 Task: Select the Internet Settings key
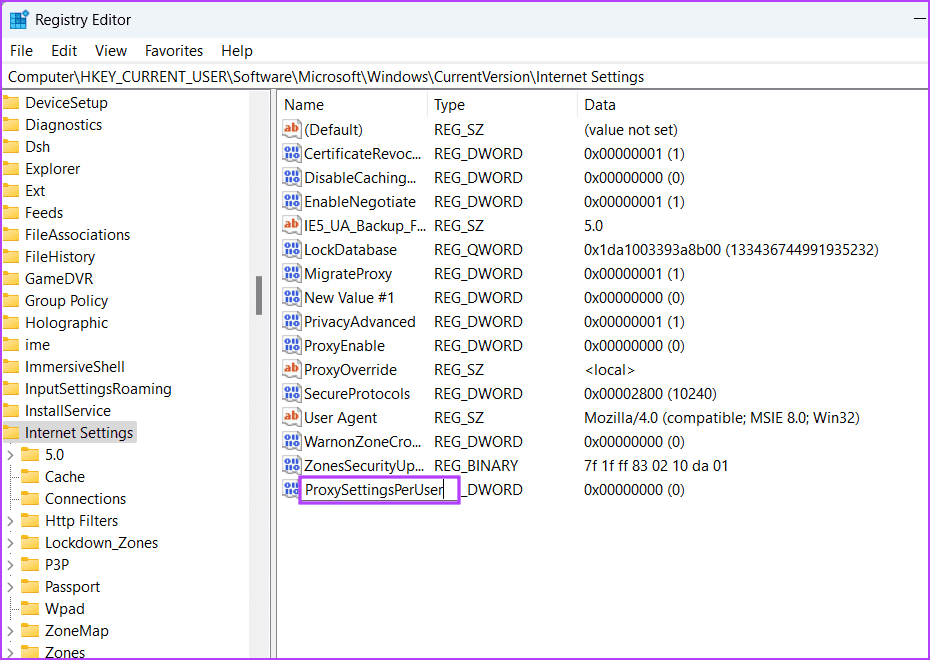point(78,433)
